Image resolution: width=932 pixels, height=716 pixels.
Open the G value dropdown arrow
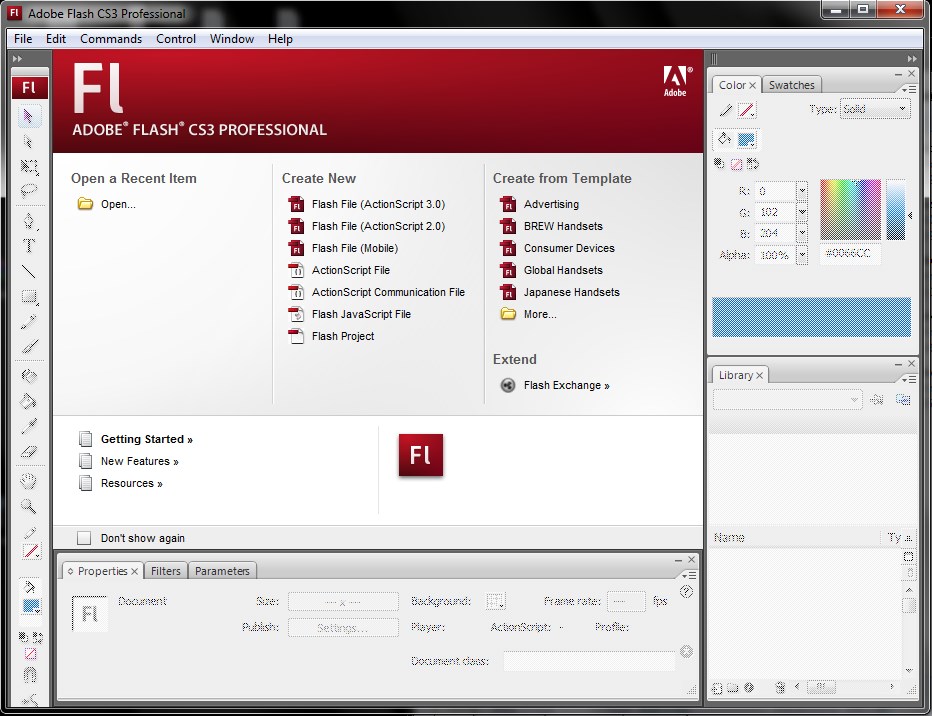point(802,212)
